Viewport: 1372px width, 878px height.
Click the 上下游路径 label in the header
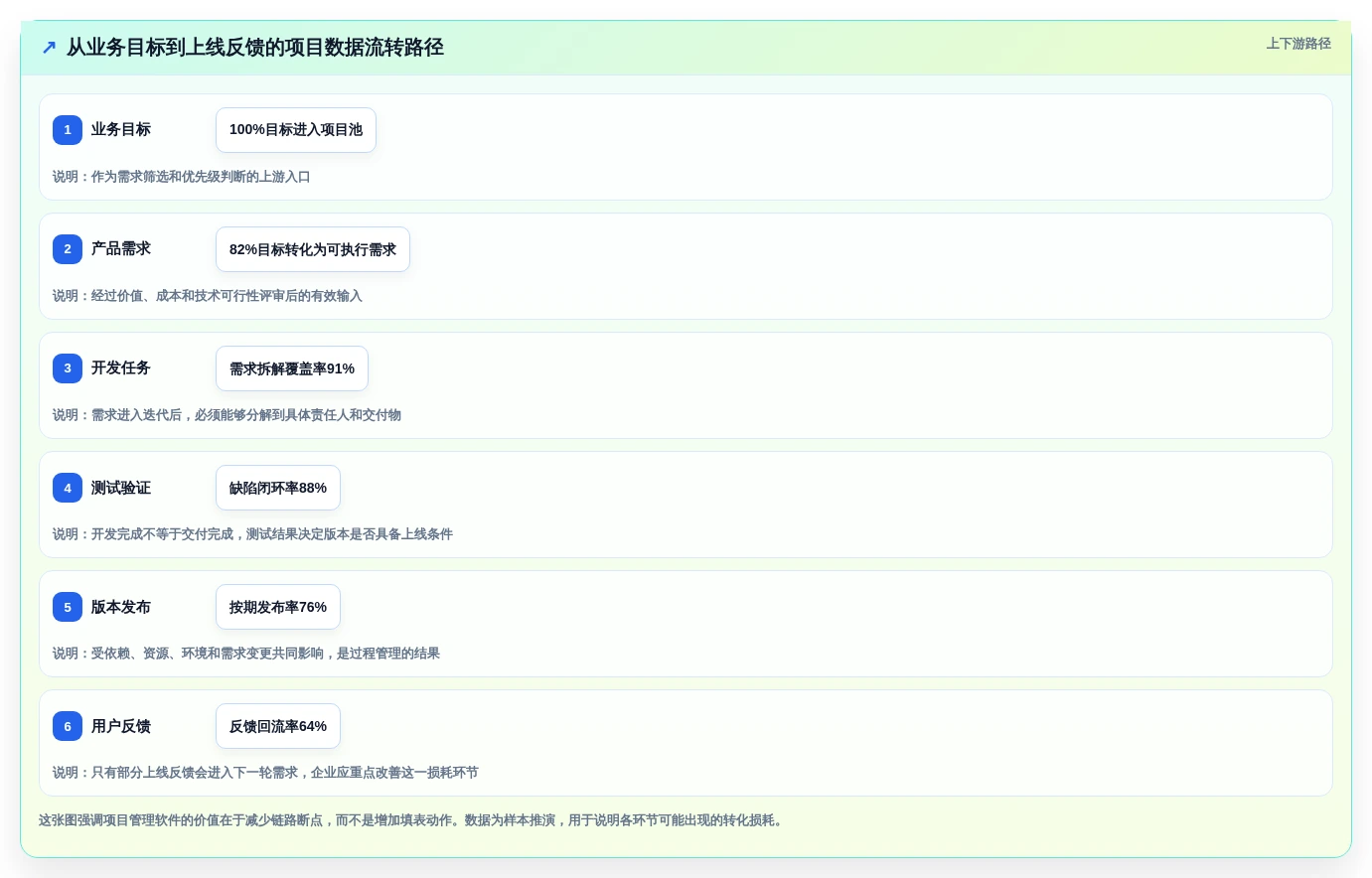pos(1298,44)
